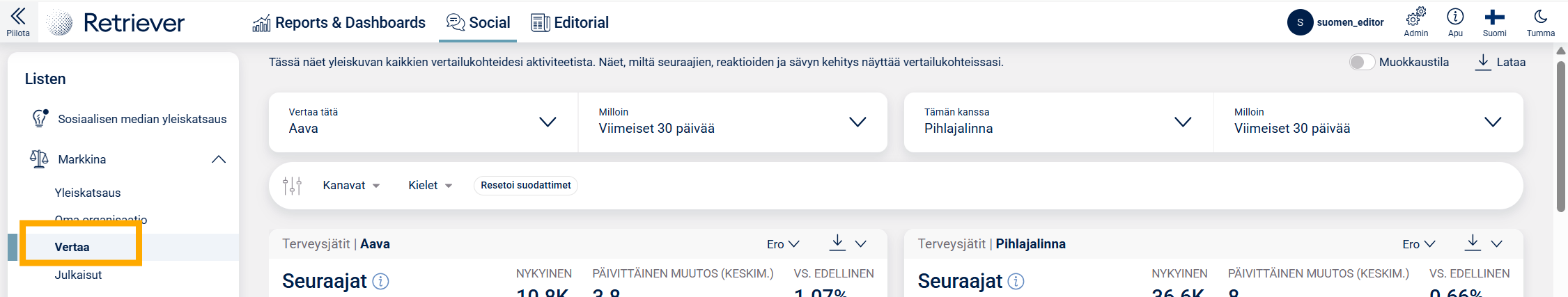Viewport: 1568px width, 297px height.
Task: Expand the Kanavat filter dropdown
Action: pyautogui.click(x=351, y=186)
